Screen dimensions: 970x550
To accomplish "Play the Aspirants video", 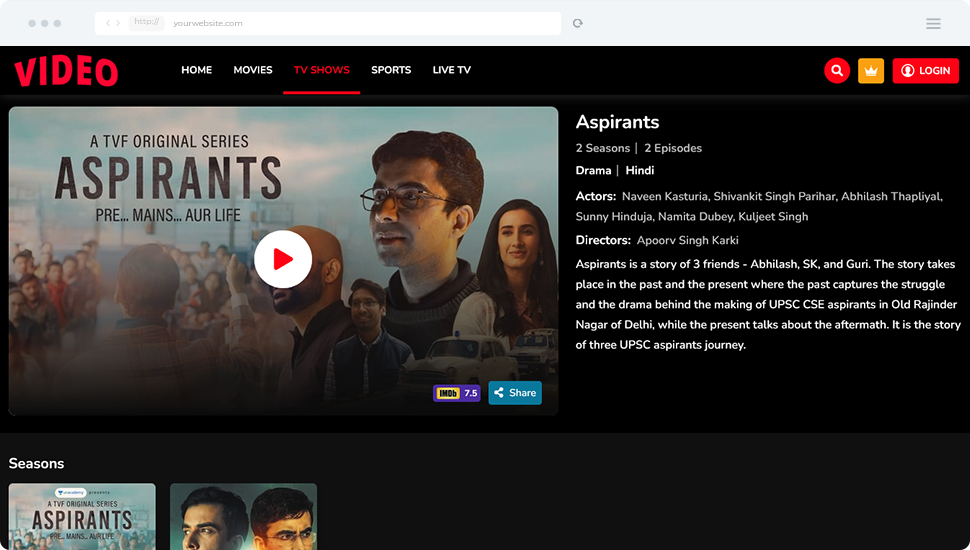I will (x=283, y=260).
